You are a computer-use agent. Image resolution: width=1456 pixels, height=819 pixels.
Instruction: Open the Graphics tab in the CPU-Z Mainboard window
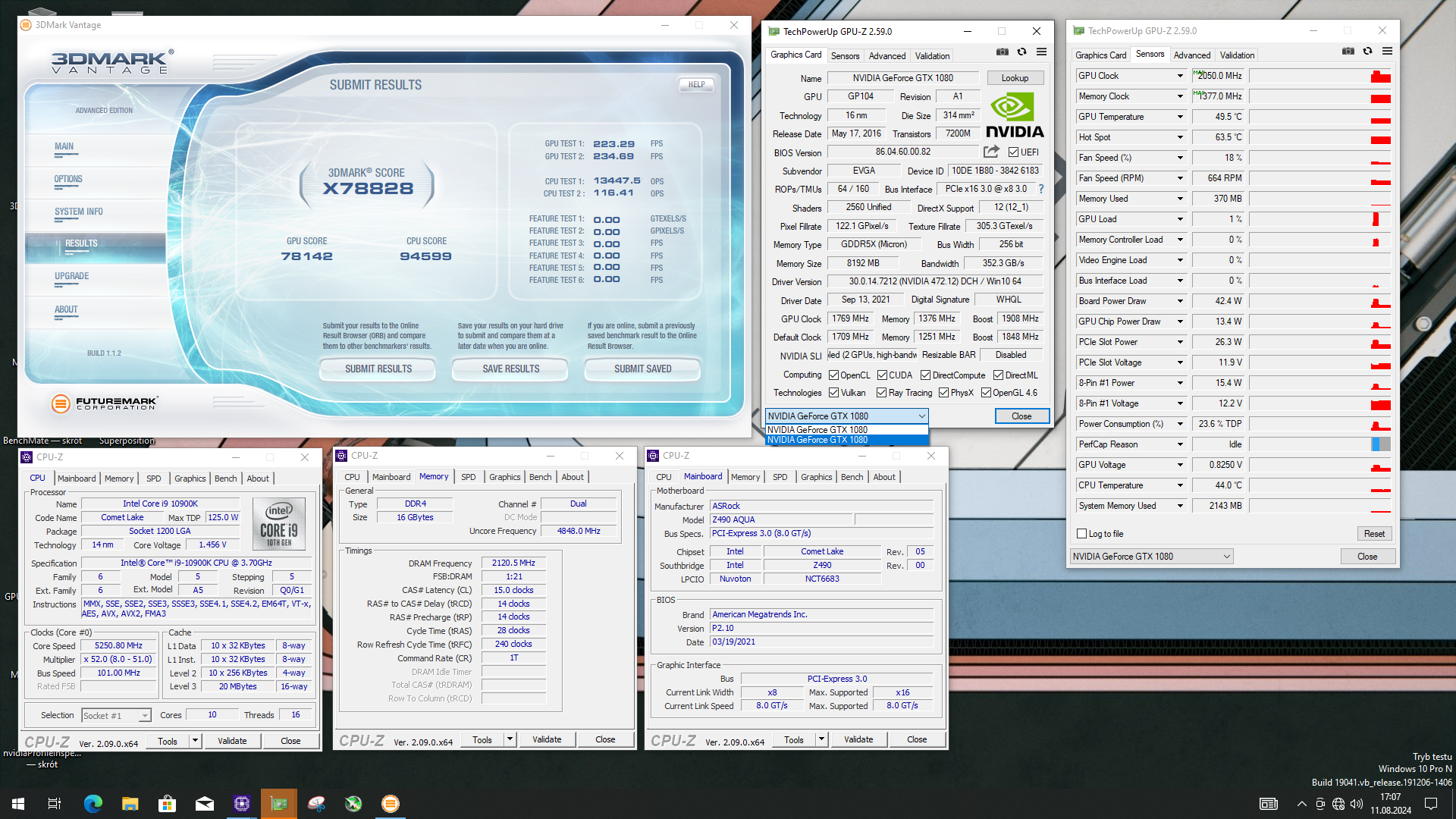(x=816, y=477)
